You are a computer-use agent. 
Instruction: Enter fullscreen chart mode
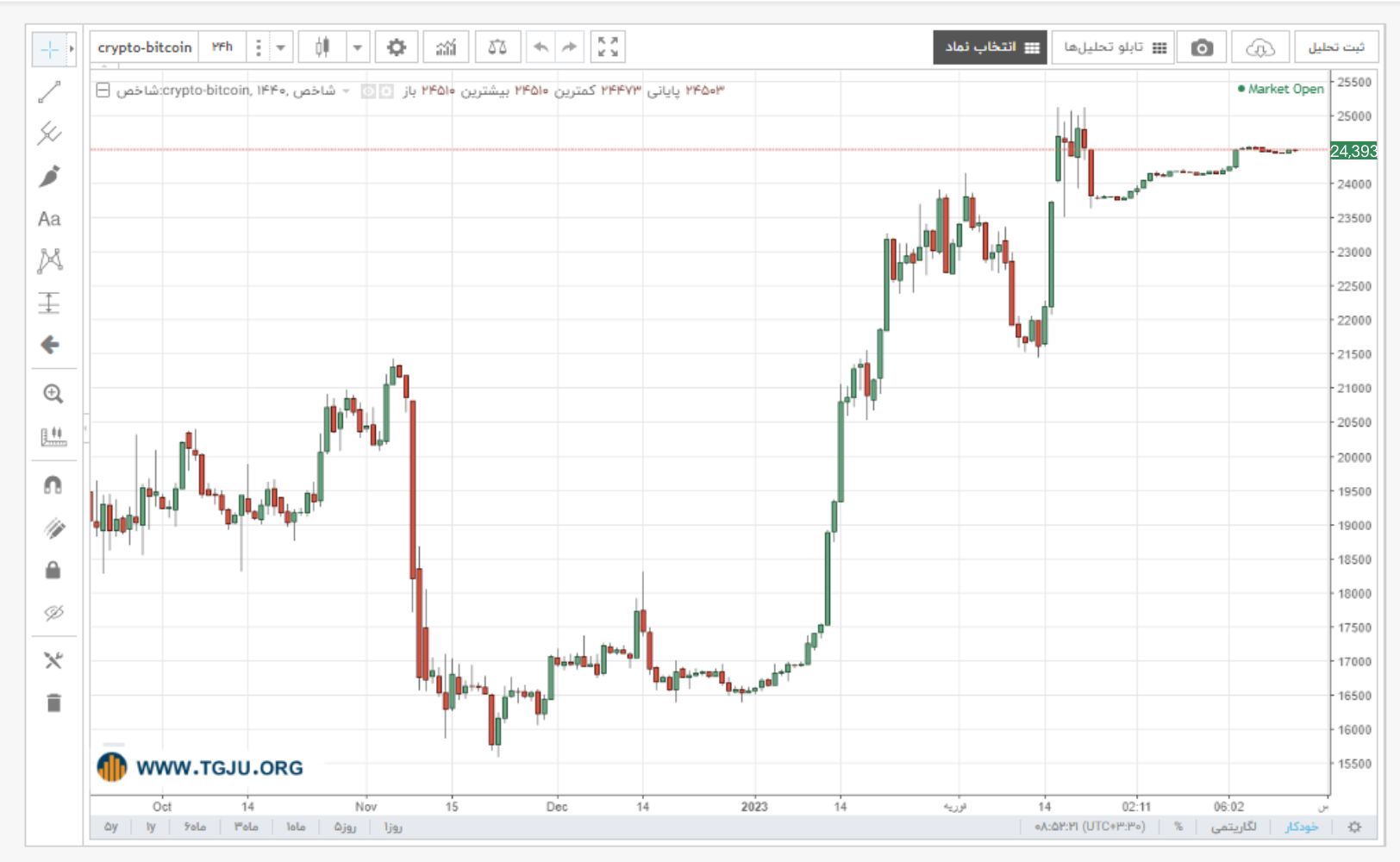pos(608,47)
